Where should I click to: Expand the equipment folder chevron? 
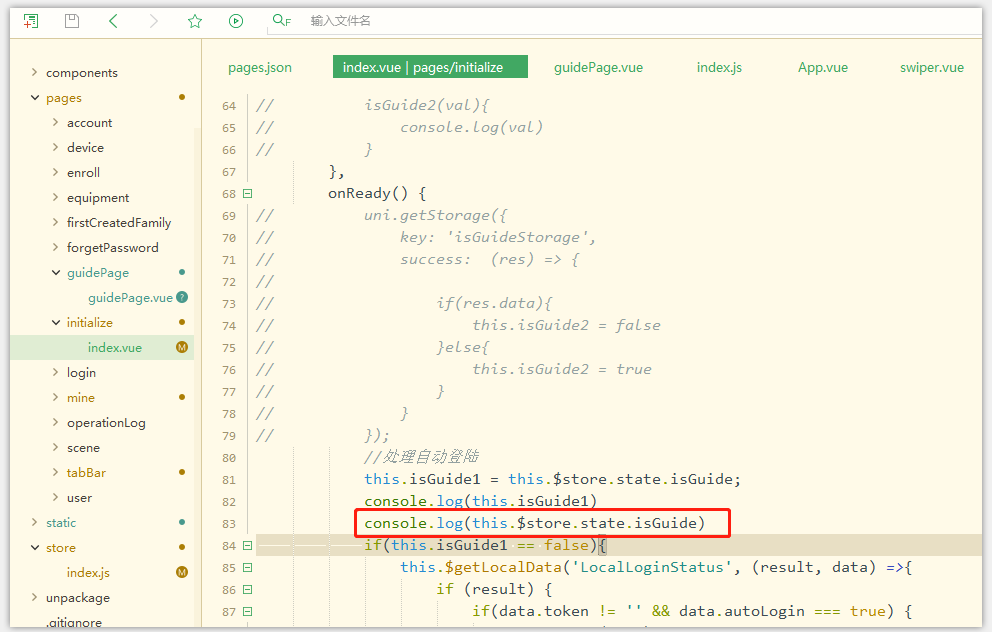click(x=55, y=197)
